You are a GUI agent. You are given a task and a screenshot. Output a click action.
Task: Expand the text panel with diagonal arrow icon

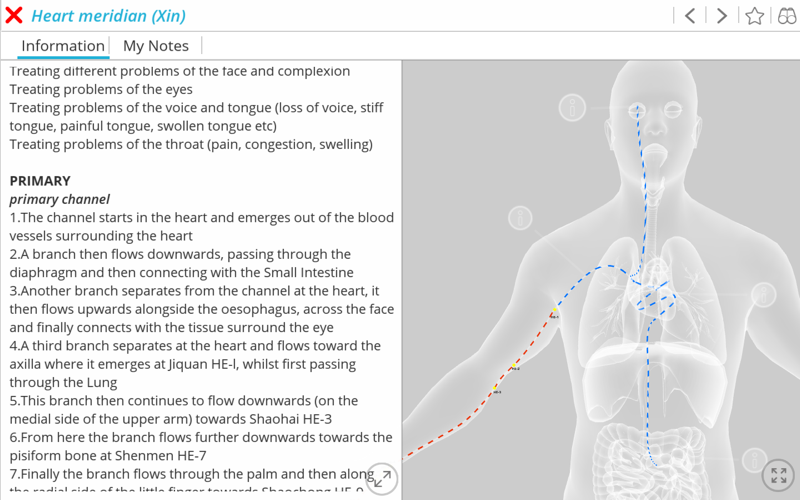382,479
